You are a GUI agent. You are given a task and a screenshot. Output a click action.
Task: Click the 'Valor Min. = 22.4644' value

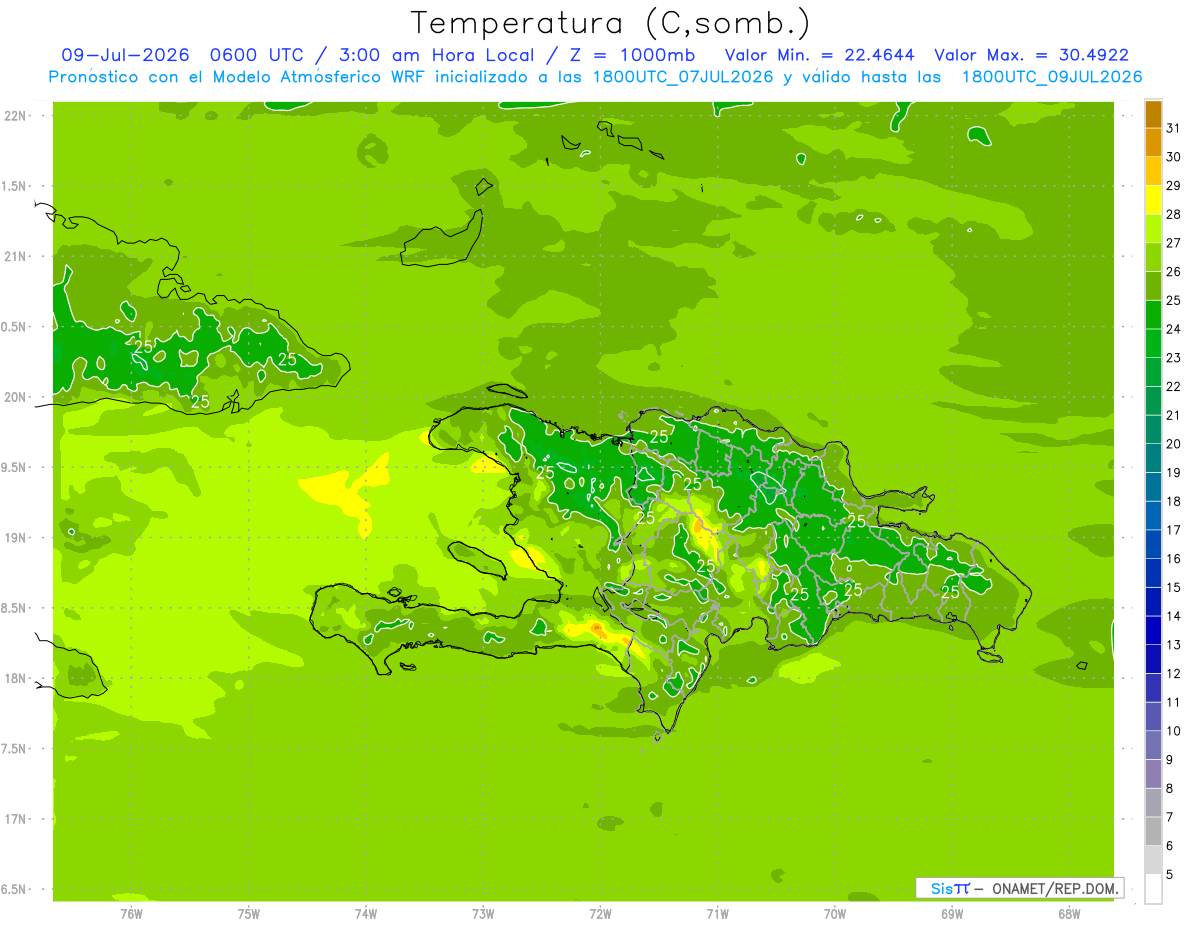[x=819, y=55]
